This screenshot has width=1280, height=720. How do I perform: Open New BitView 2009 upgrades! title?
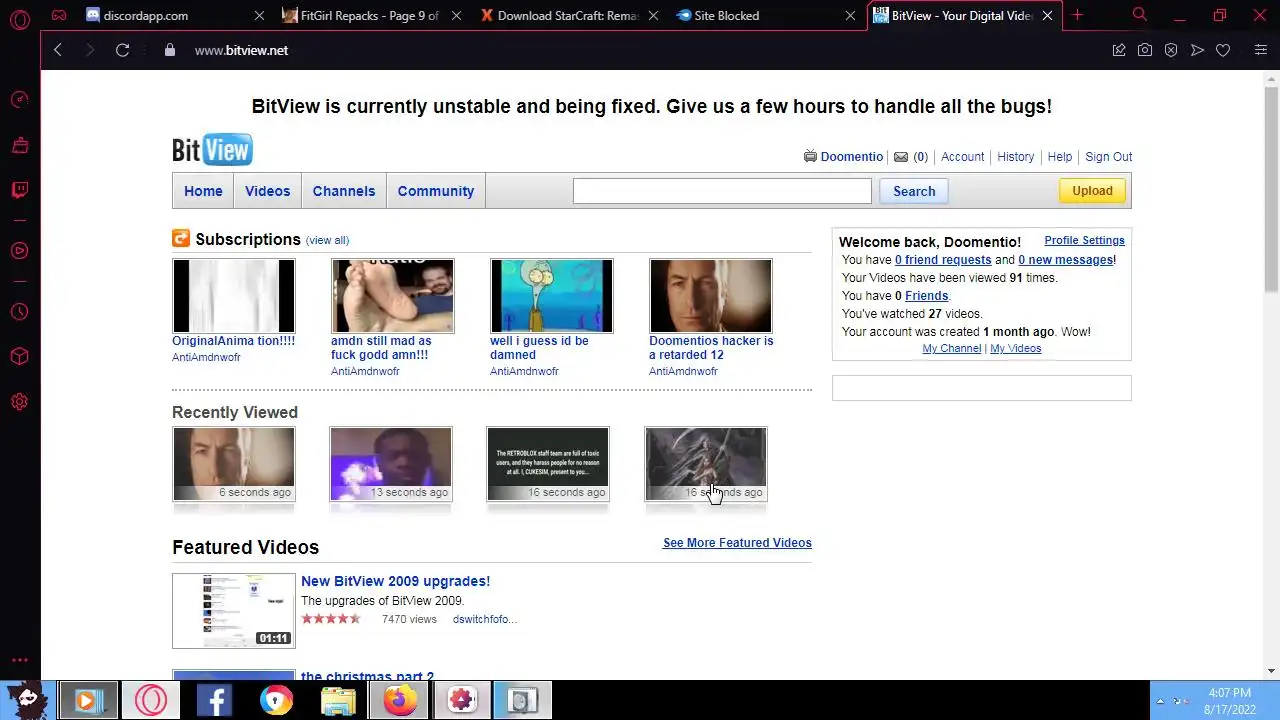tap(395, 581)
